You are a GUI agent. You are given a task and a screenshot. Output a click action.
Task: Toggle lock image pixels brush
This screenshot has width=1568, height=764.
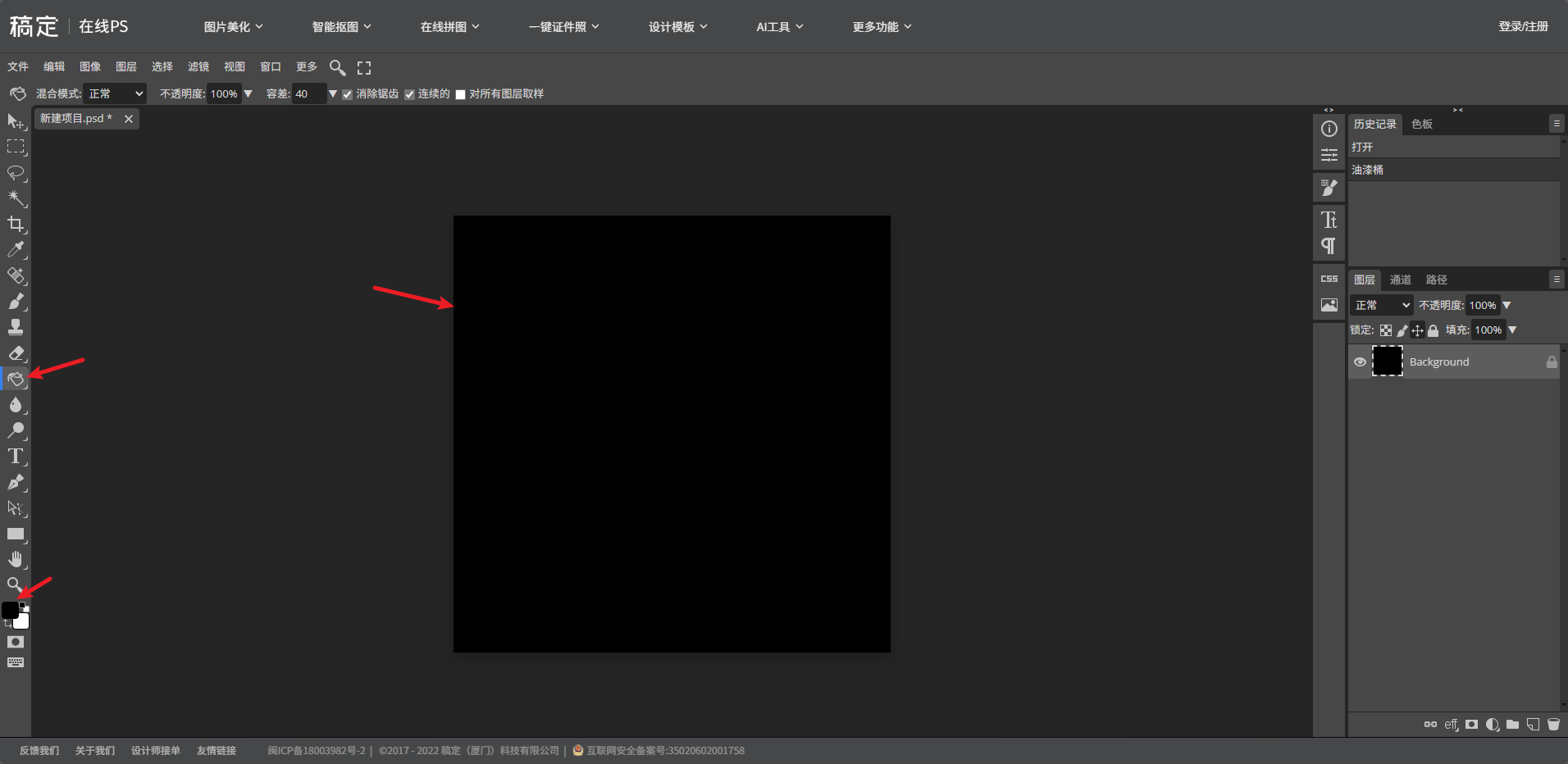(x=1402, y=330)
